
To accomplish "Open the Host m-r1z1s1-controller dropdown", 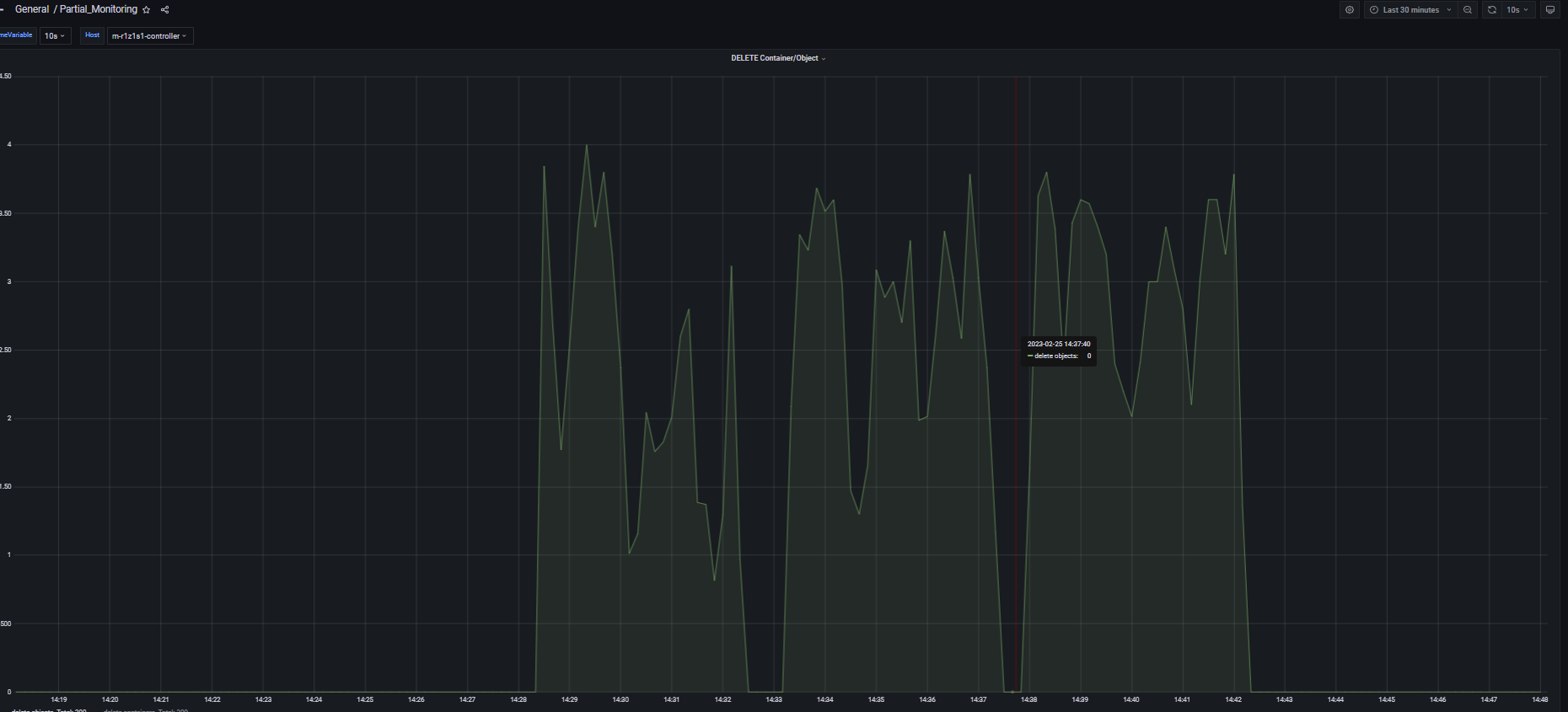I will (149, 36).
